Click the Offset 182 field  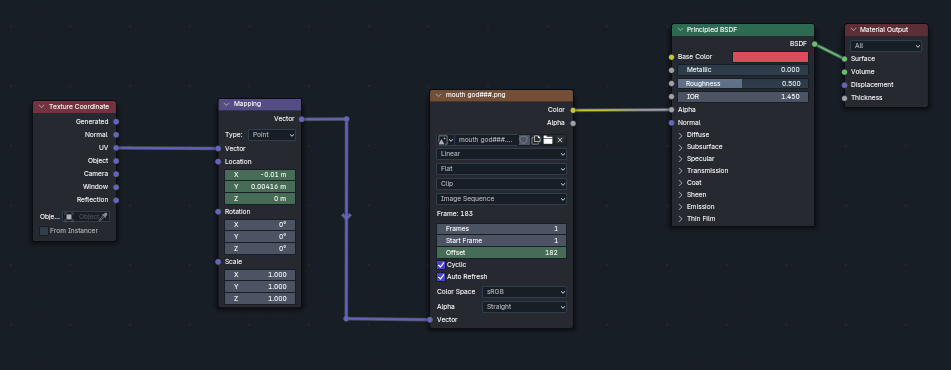pyautogui.click(x=502, y=253)
